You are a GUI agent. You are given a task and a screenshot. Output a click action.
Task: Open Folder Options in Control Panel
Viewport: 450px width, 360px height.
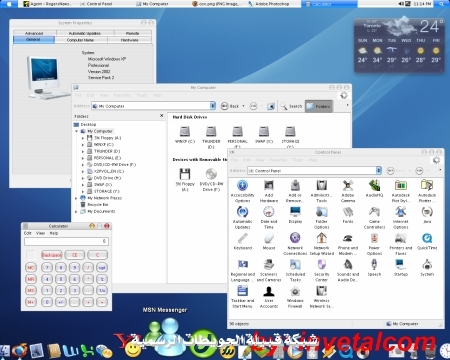point(321,217)
